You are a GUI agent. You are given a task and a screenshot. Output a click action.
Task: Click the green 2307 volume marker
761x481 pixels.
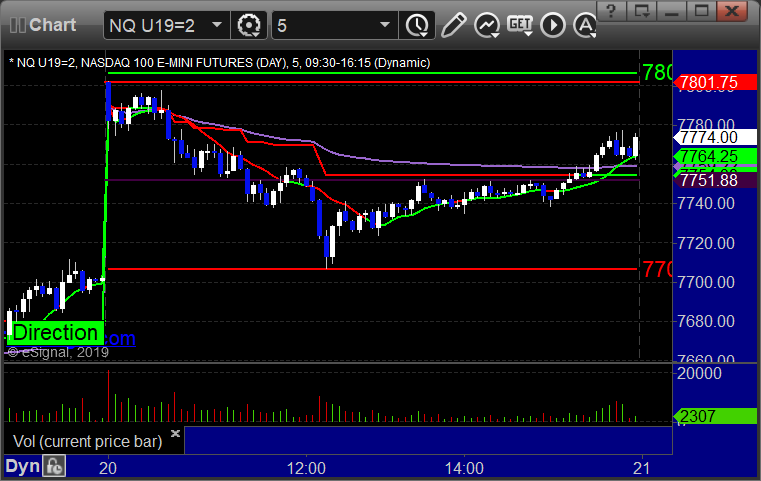(x=715, y=416)
